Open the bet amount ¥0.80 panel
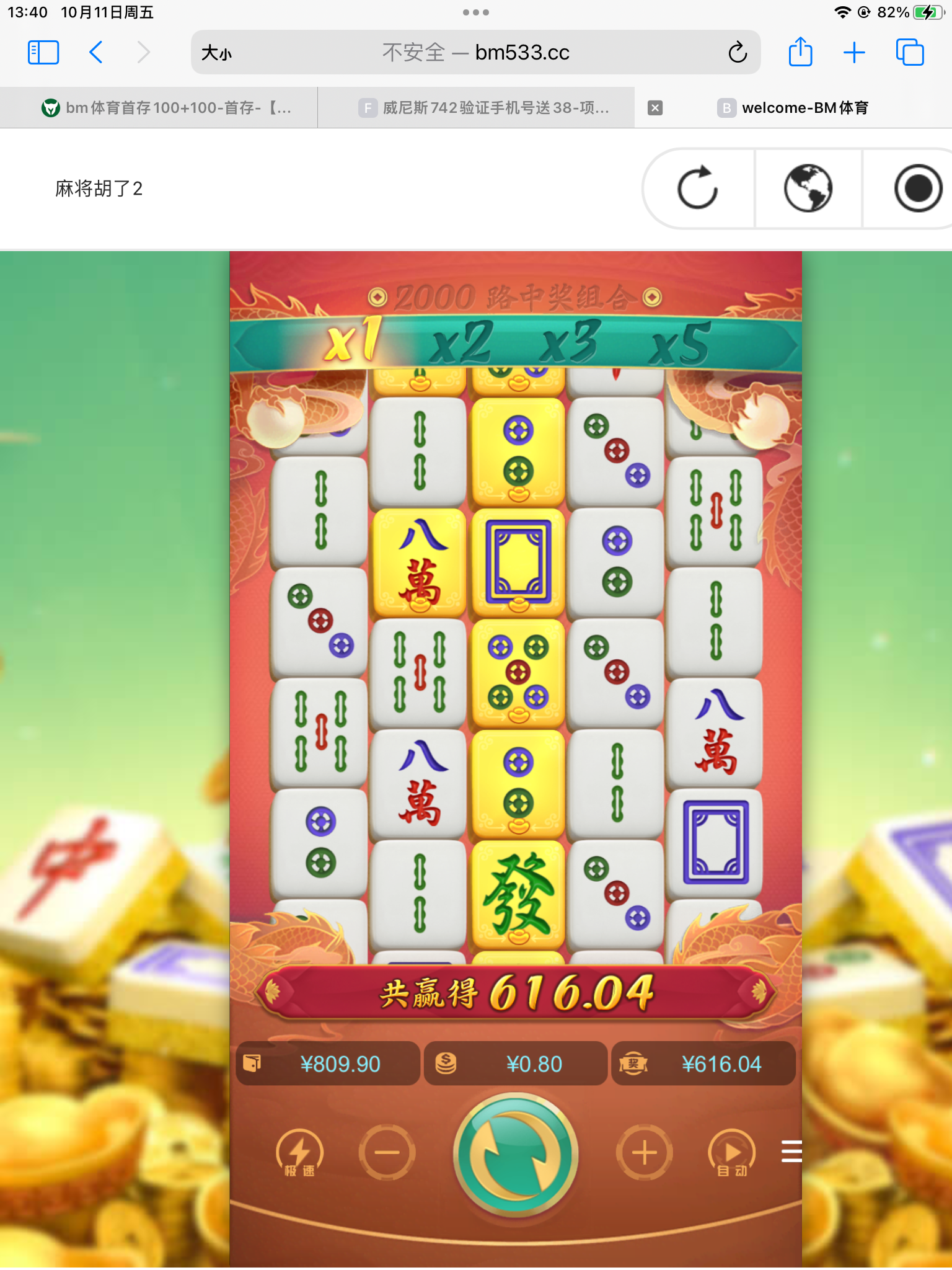The width and height of the screenshot is (952, 1270). click(516, 1064)
